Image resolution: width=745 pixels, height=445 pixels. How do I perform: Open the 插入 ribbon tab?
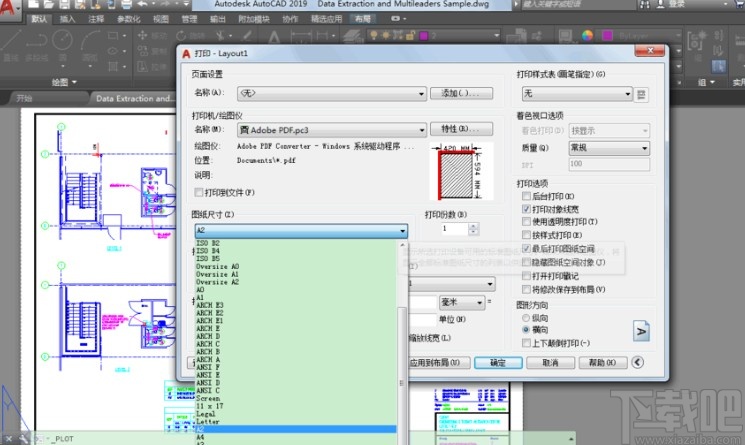pos(67,19)
